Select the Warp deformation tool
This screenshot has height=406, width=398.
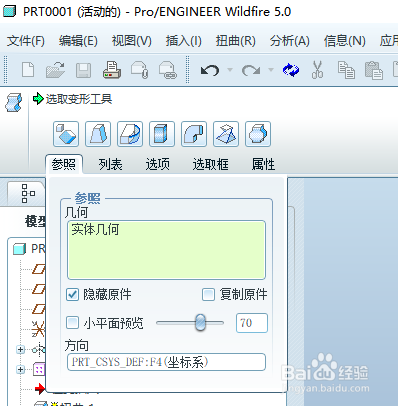(98, 134)
